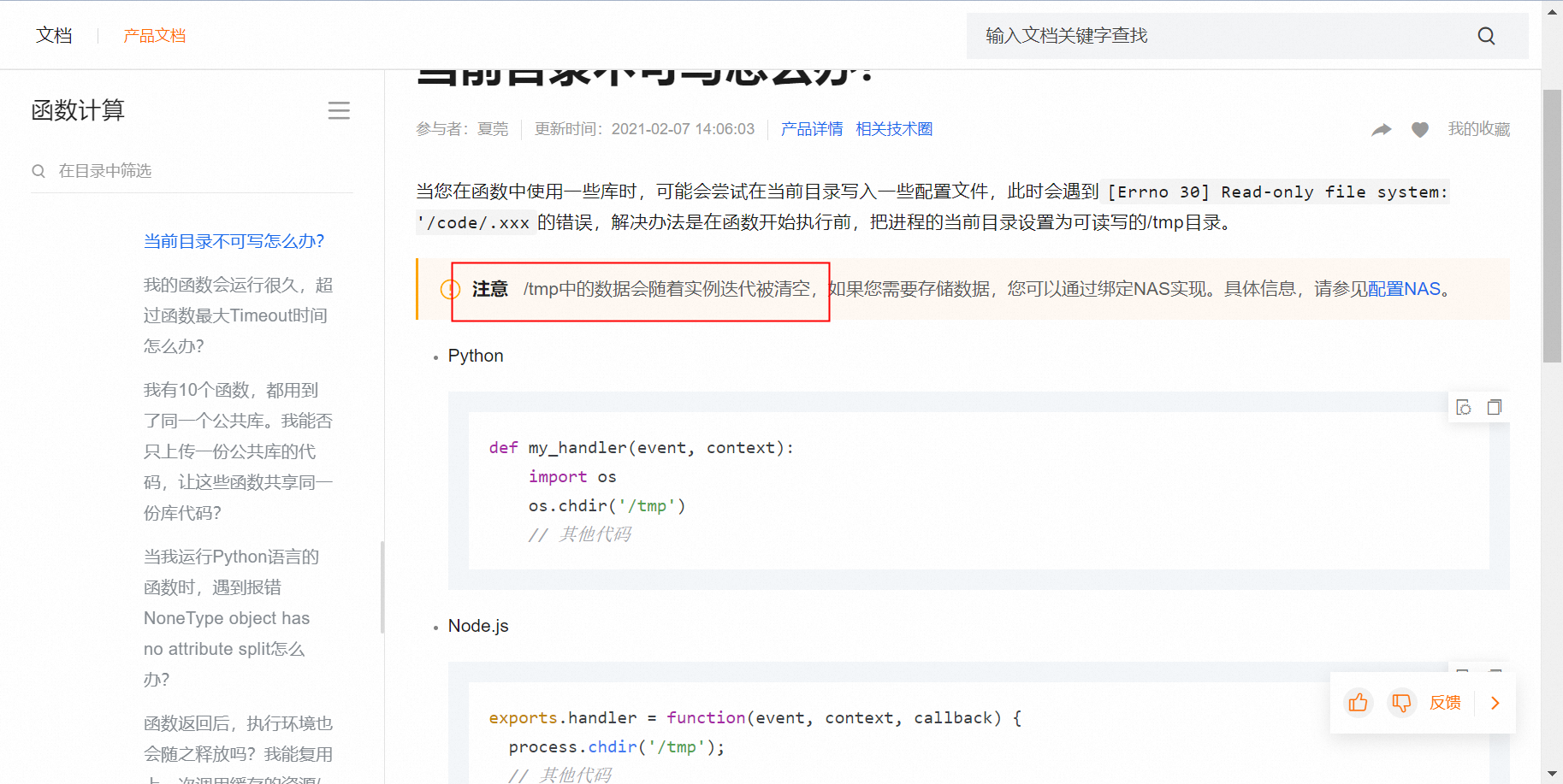
Task: Click the scrollbar down arrow
Action: 1552,774
